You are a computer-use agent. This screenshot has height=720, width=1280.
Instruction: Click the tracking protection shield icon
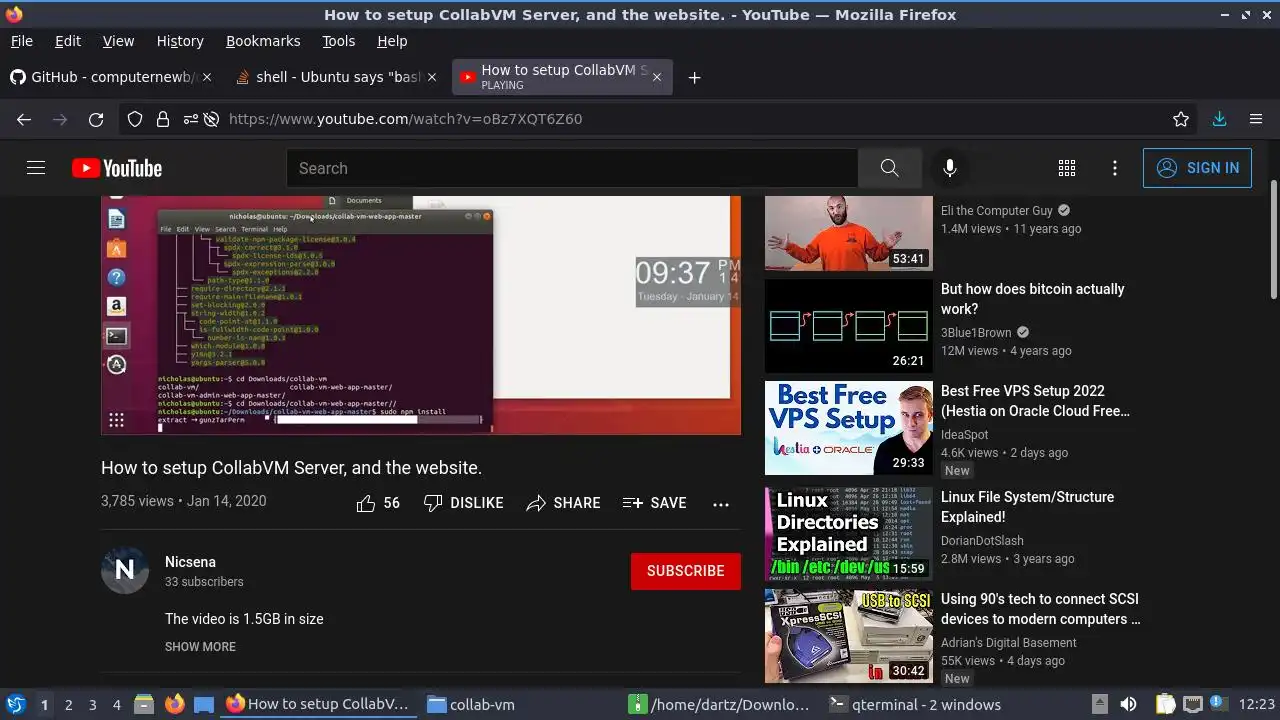(135, 119)
